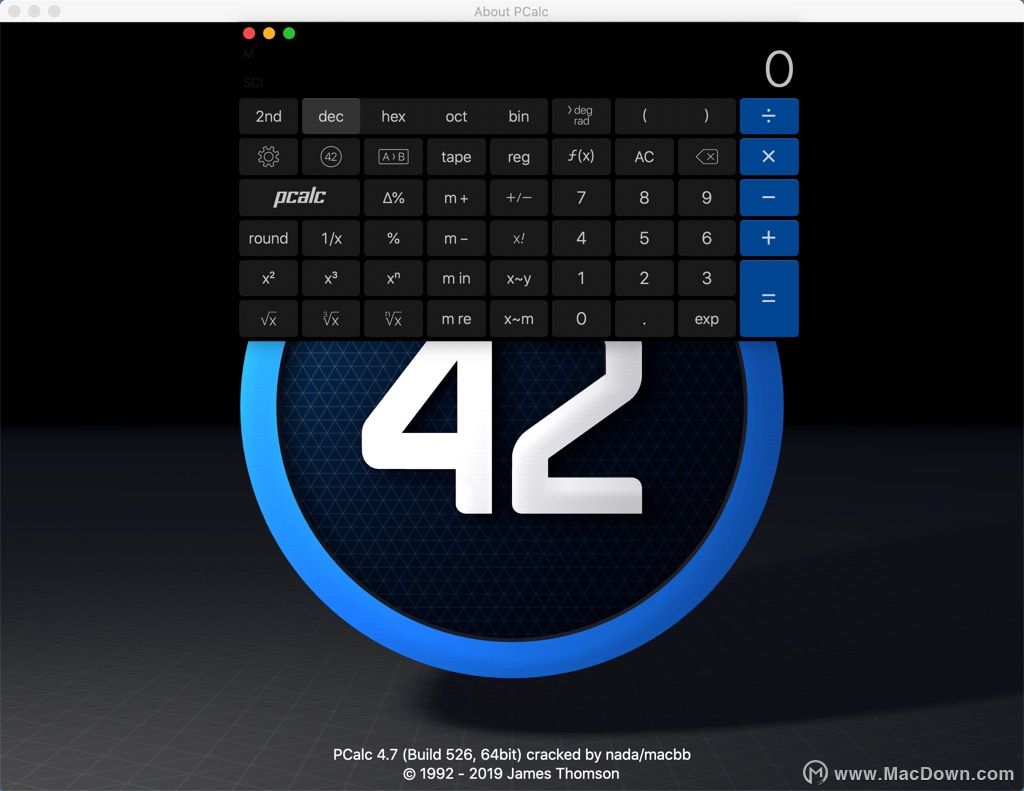Click the m+ memory add key
Image resolution: width=1024 pixels, height=791 pixels.
click(456, 197)
